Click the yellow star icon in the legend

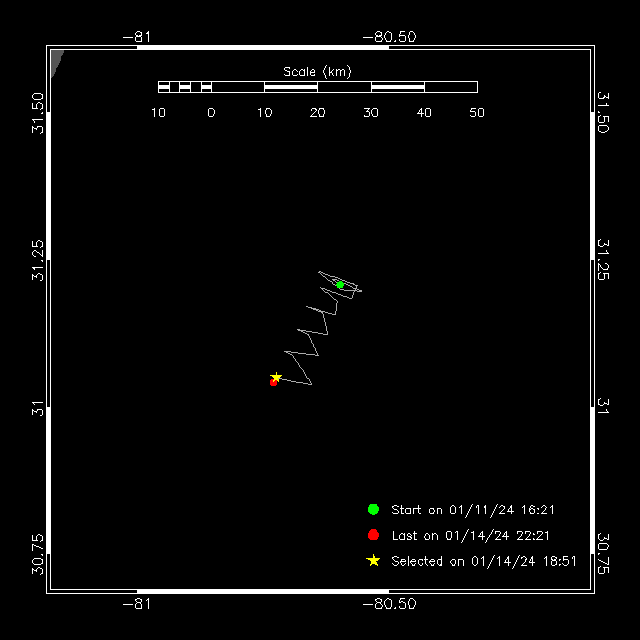(x=373, y=560)
